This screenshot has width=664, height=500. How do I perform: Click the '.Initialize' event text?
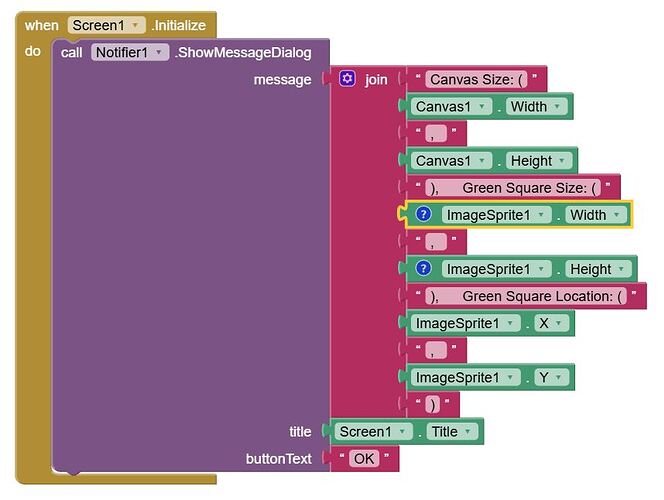(x=178, y=25)
